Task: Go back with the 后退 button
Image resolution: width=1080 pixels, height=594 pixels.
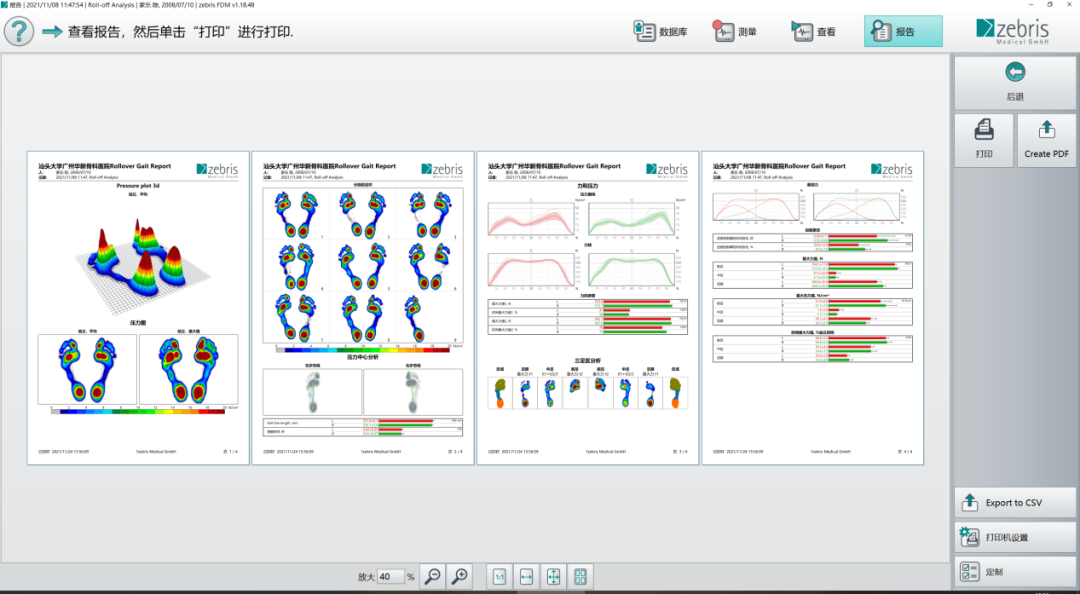Action: [1015, 82]
